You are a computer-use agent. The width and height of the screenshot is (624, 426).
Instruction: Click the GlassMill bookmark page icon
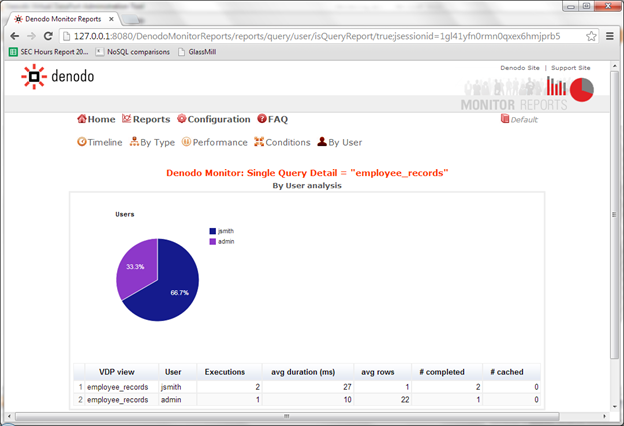[181, 52]
